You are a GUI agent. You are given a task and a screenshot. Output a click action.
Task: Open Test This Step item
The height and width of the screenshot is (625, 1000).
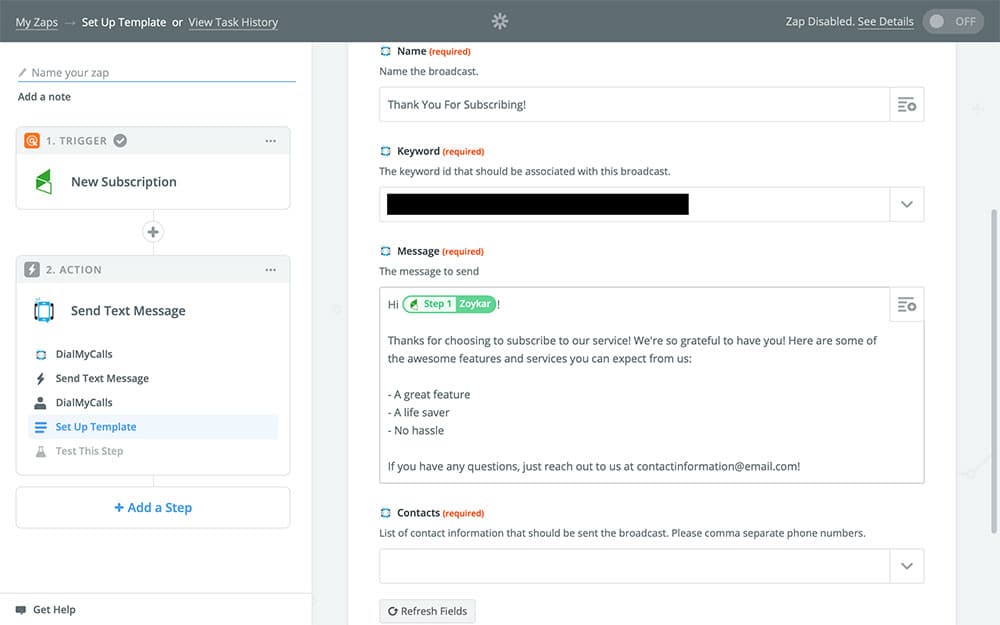89,451
